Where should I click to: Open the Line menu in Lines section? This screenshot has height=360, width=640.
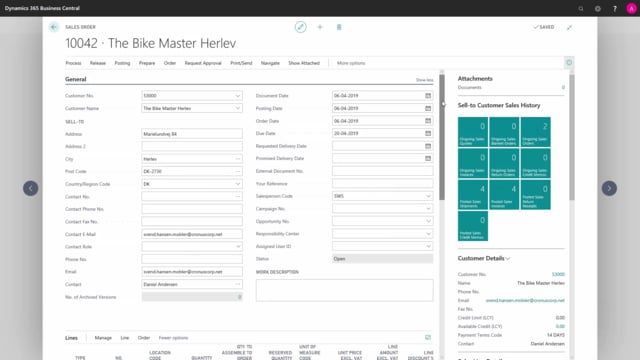[125, 338]
